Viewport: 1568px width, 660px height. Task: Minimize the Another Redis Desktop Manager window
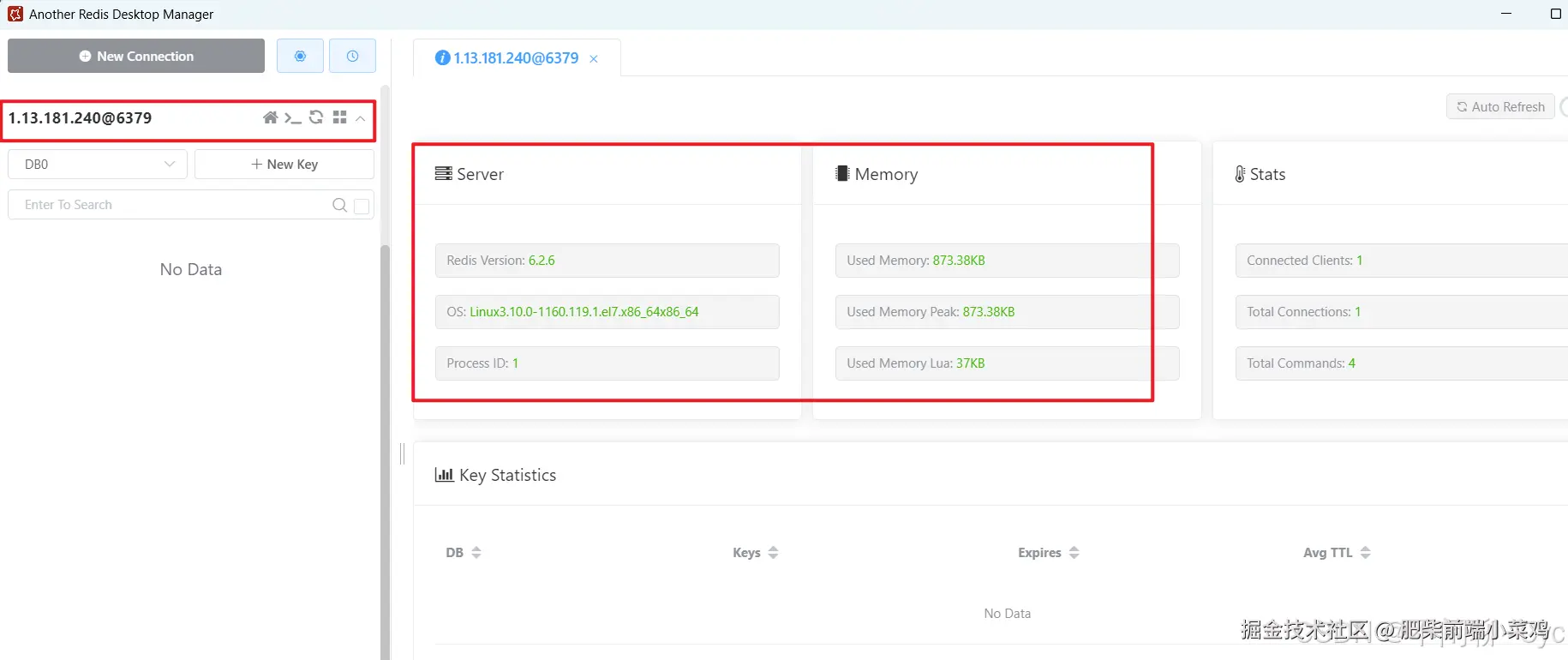point(1507,14)
